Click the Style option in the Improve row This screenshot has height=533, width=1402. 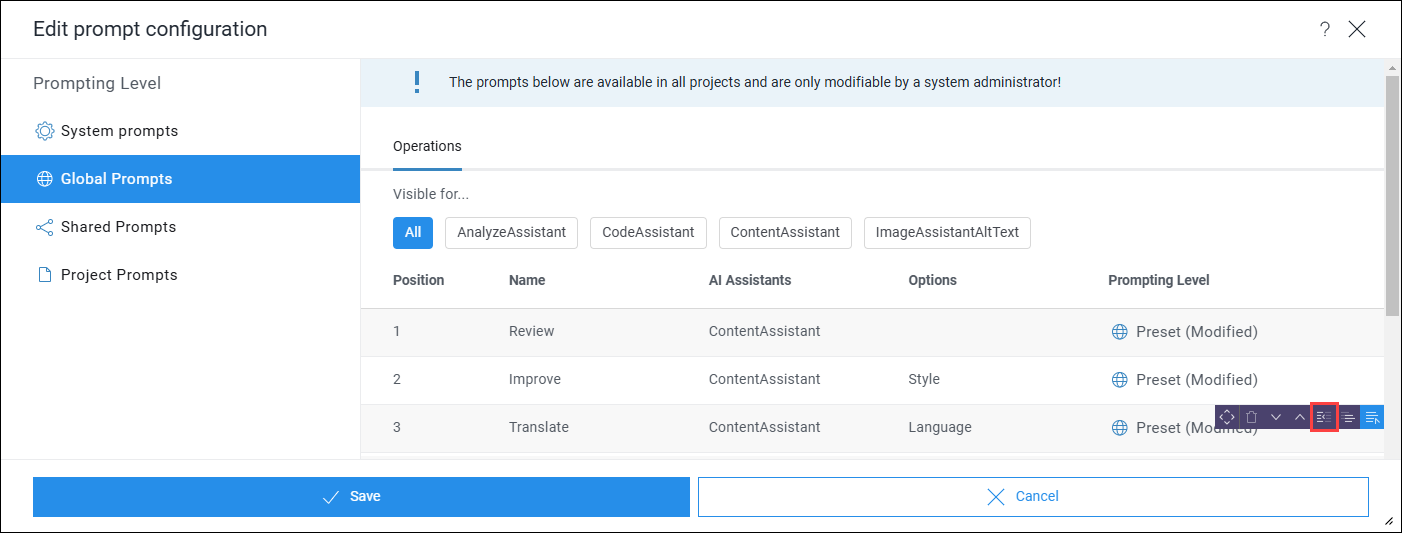click(x=924, y=380)
